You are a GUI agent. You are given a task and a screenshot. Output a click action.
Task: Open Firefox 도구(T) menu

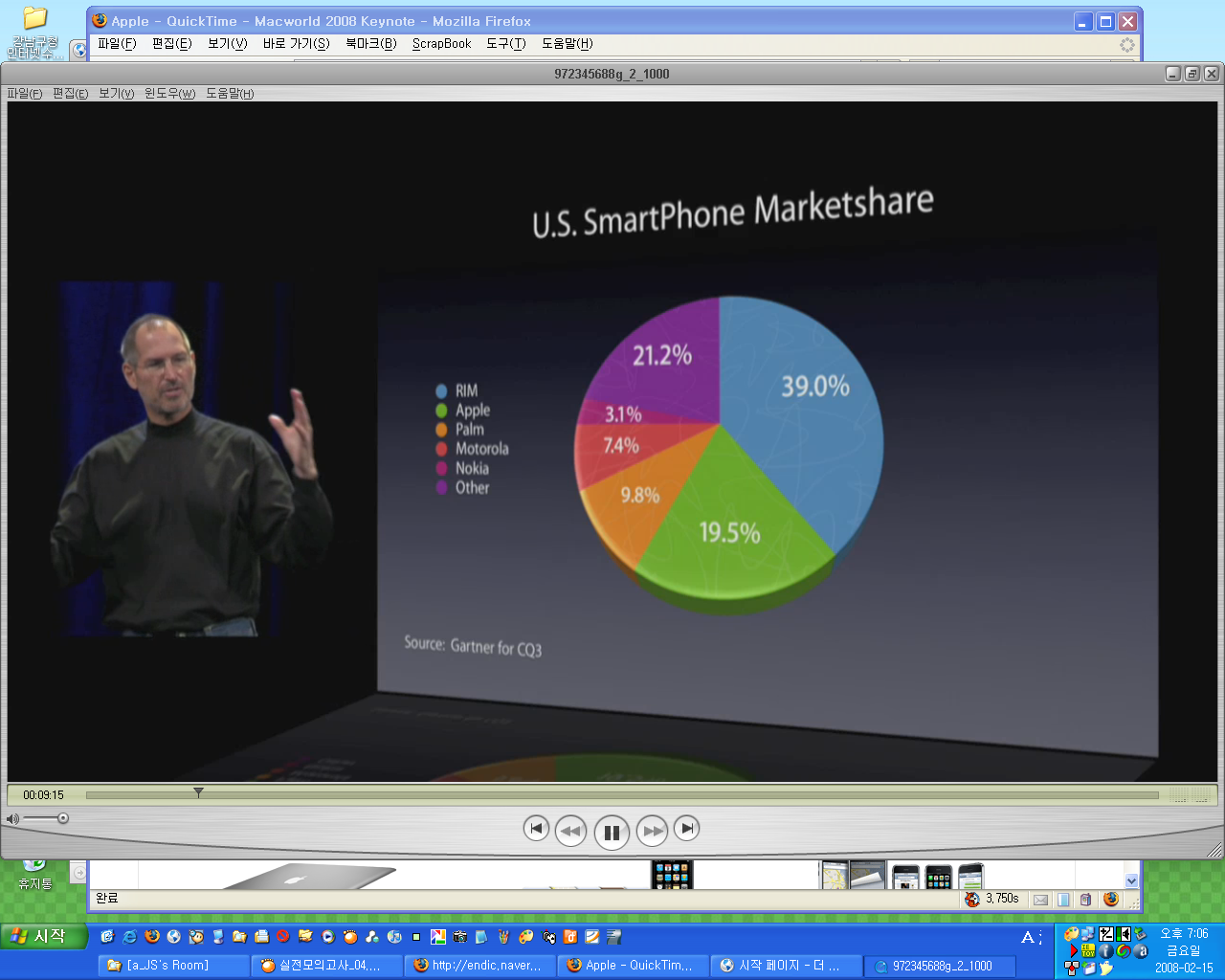[x=506, y=43]
